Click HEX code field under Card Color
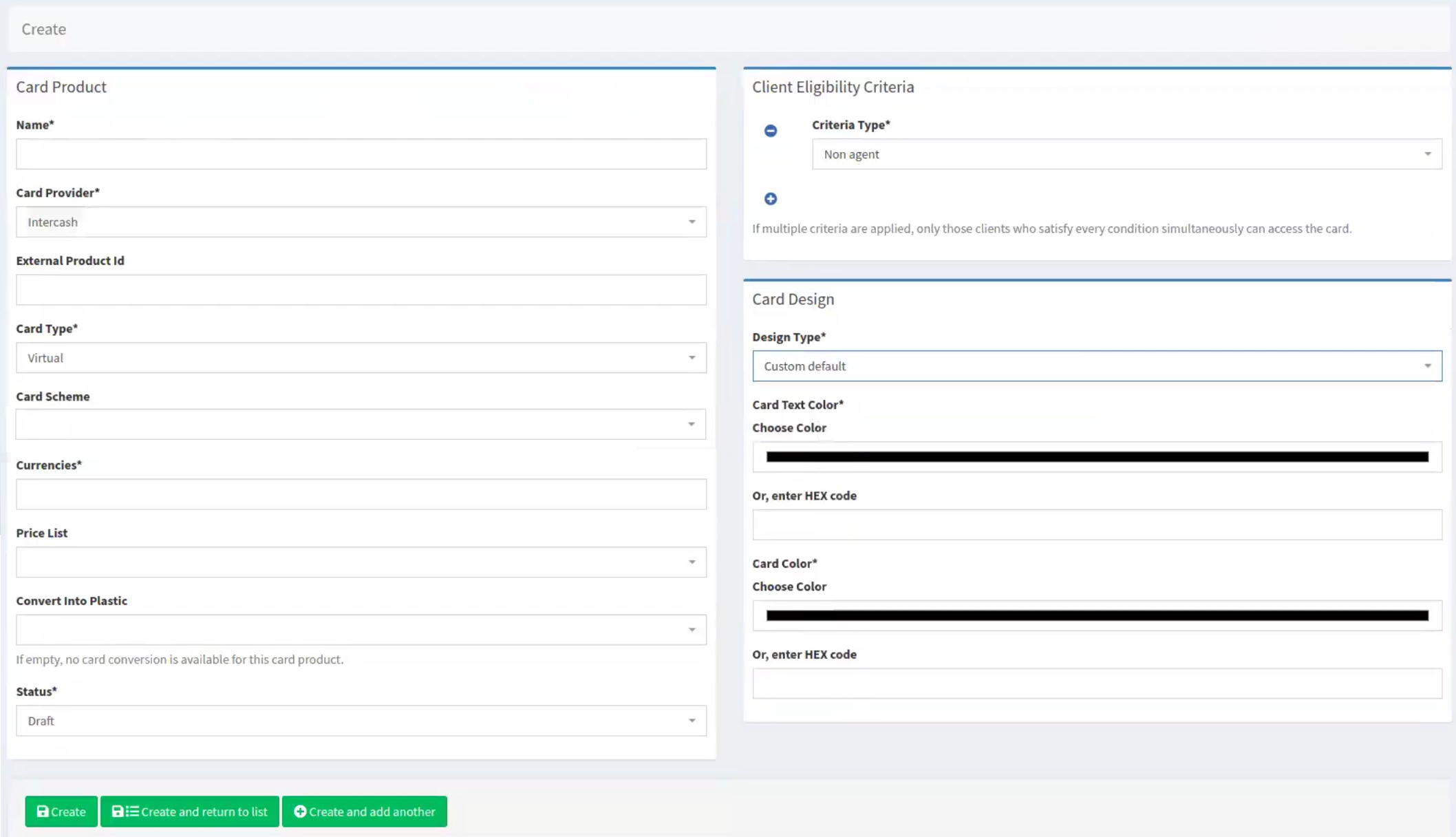Screen dimensions: 1456x837 tap(1097, 684)
